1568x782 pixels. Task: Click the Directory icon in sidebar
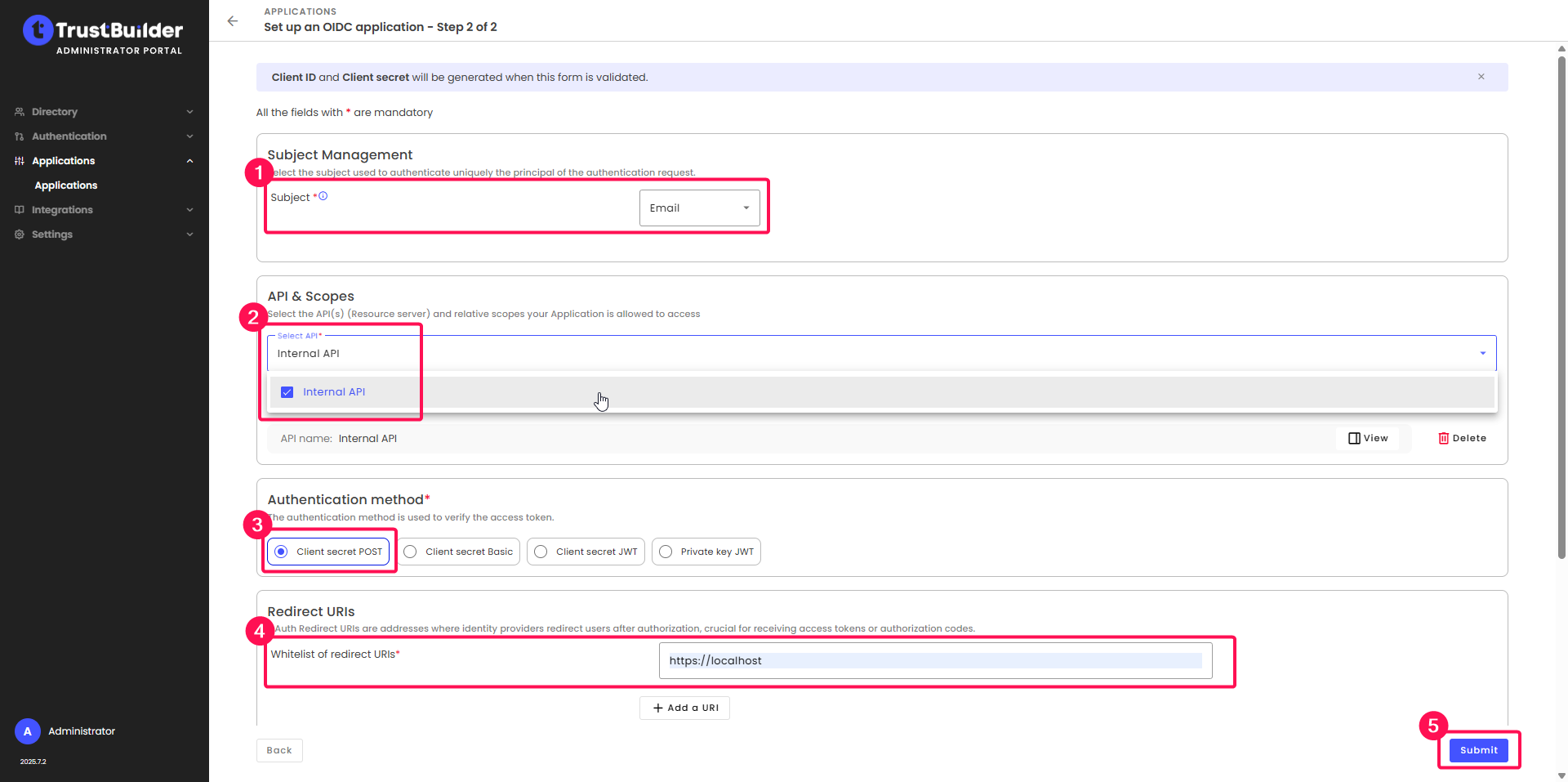click(20, 112)
